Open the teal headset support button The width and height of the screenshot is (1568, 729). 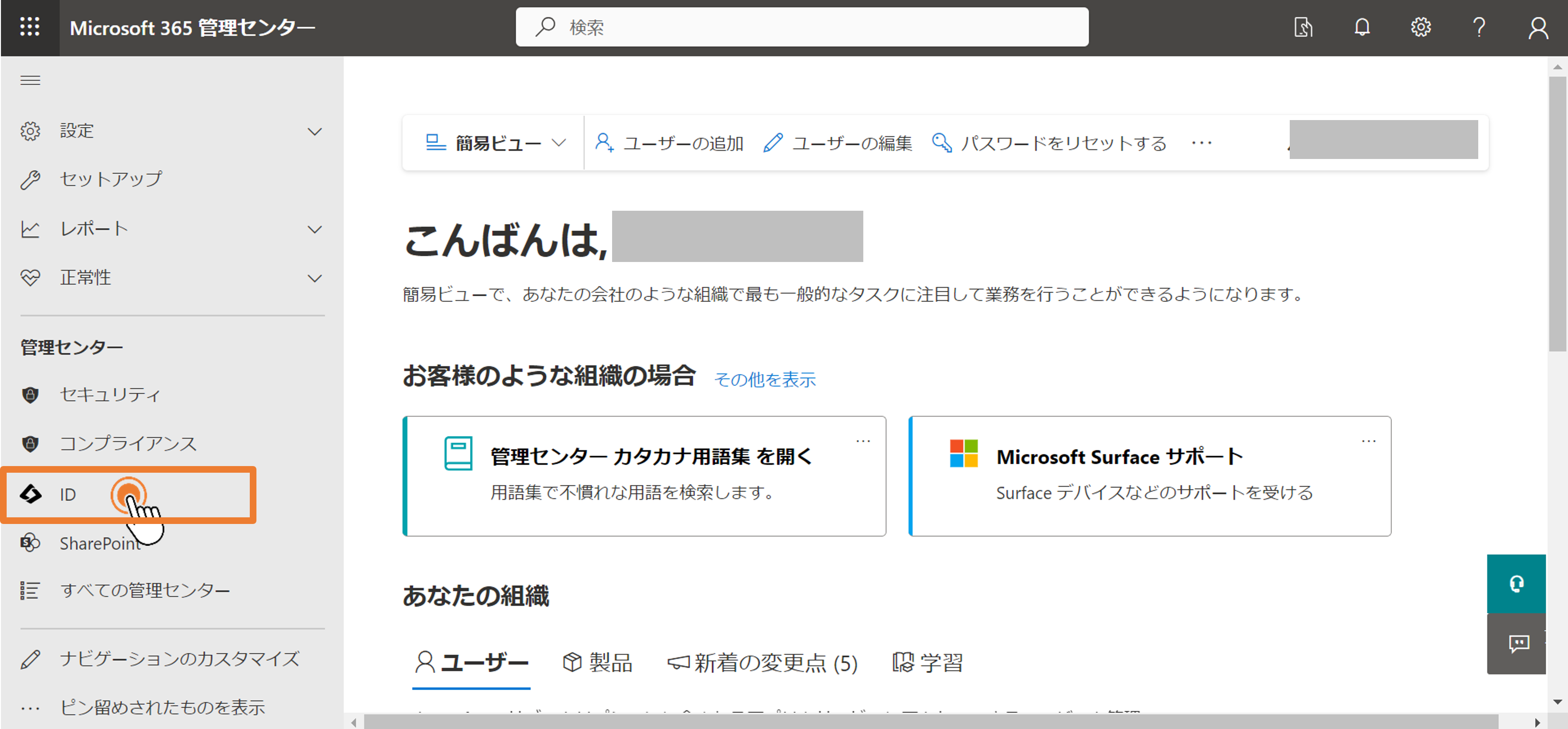tap(1516, 584)
